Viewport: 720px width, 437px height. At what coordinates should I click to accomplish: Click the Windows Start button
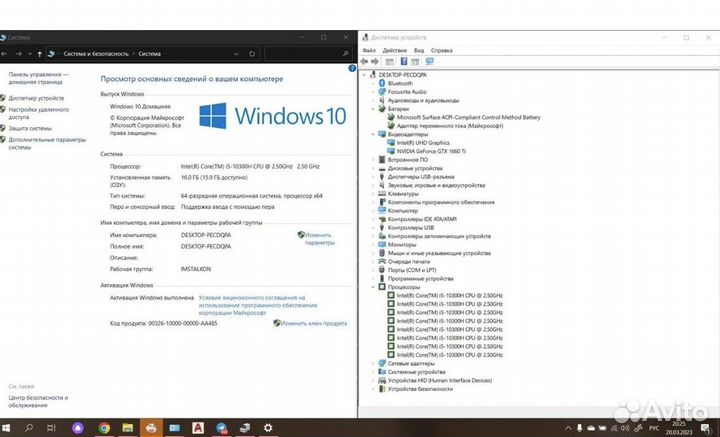(5, 428)
